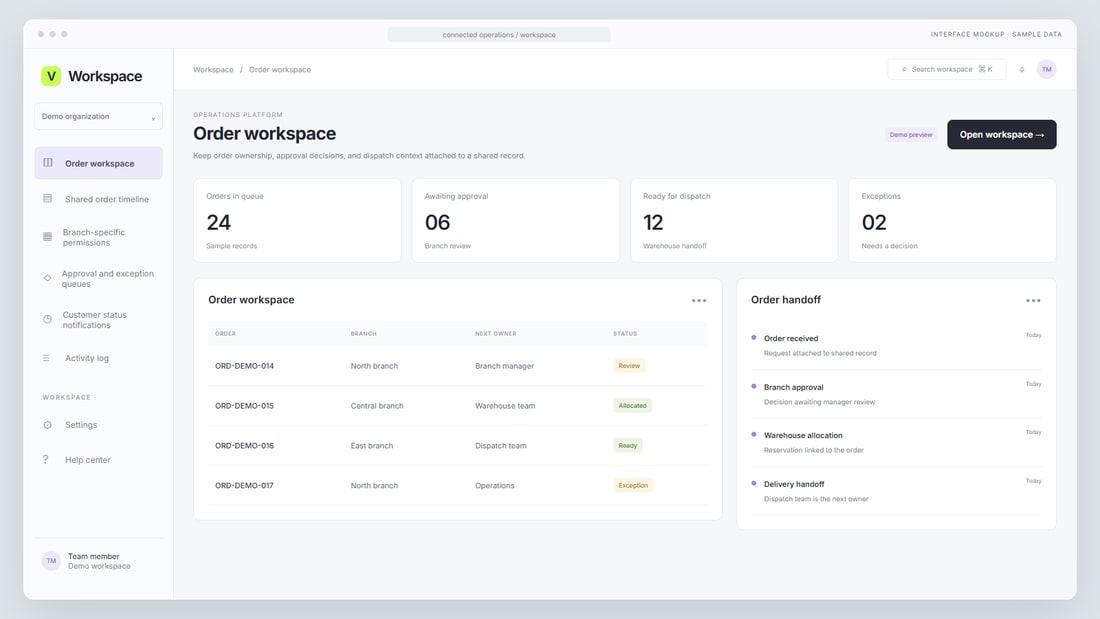This screenshot has height=619, width=1100.
Task: Click the Review status badge
Action: (x=629, y=366)
